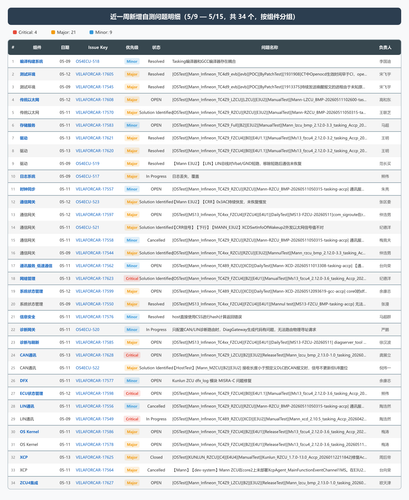Select bold OS Kernel component in row 30
Viewport: 409px width, 500px height.
pyautogui.click(x=29, y=432)
